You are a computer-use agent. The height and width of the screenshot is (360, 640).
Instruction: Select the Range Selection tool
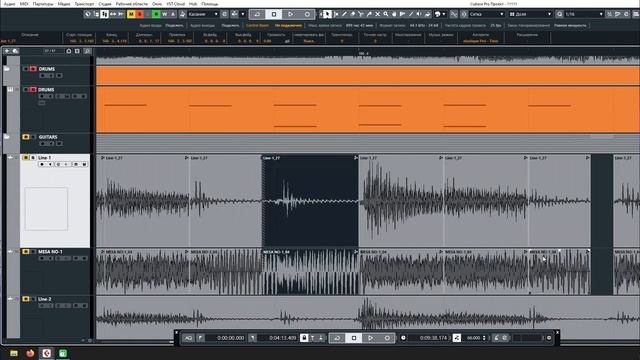pyautogui.click(x=336, y=14)
